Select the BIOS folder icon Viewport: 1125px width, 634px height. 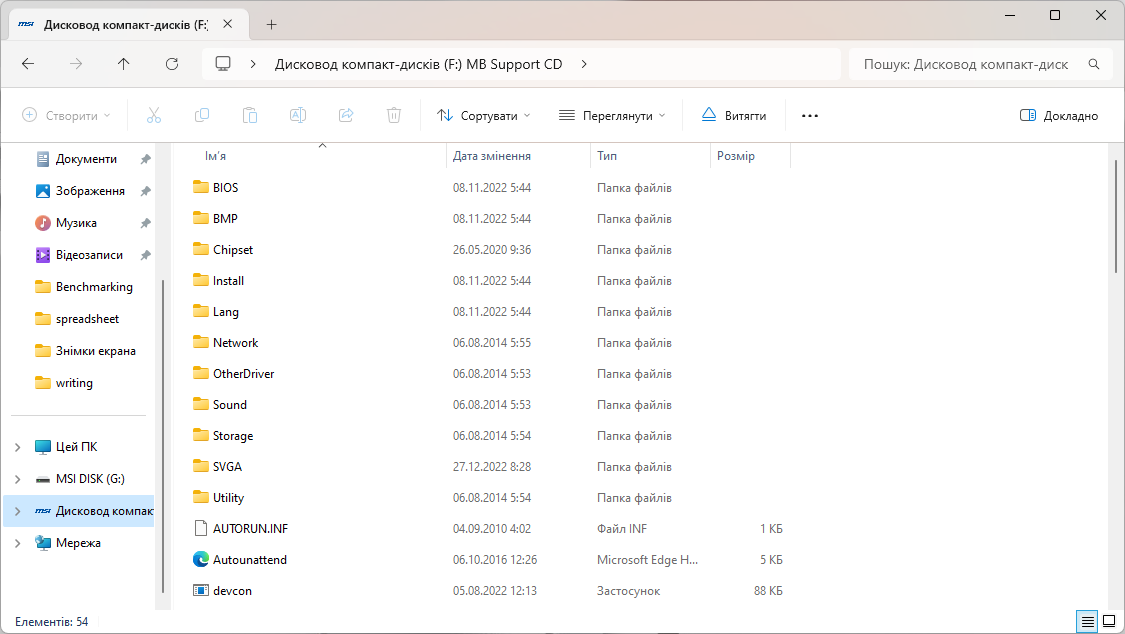(201, 187)
